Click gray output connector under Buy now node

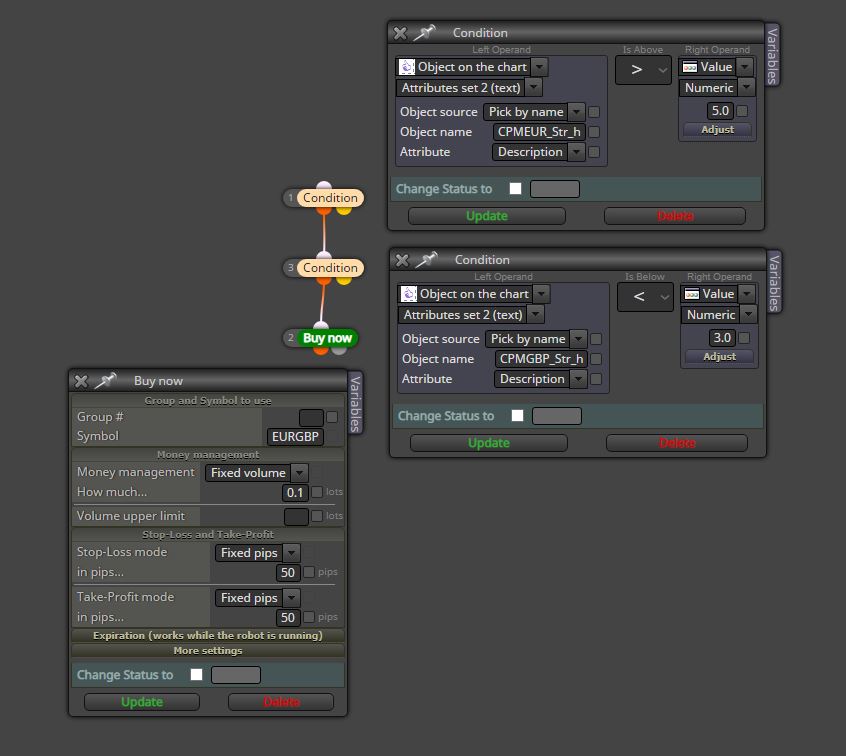(339, 350)
